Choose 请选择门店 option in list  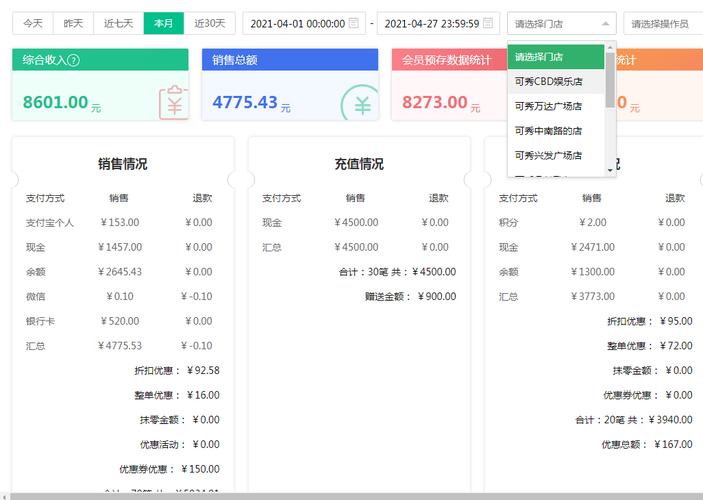[x=556, y=57]
